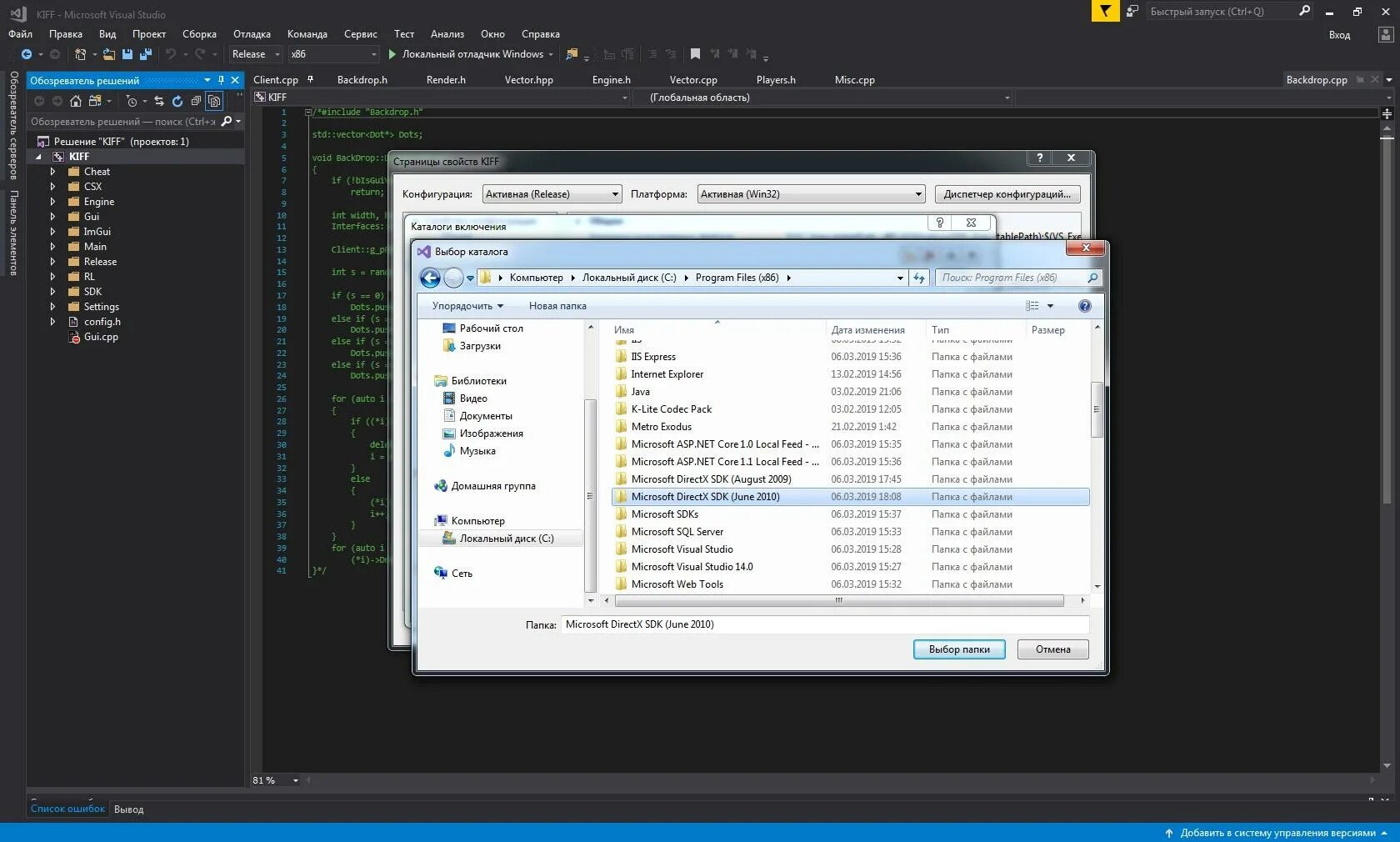Sort files by Дата изменения column
This screenshot has height=842, width=1400.
[867, 330]
